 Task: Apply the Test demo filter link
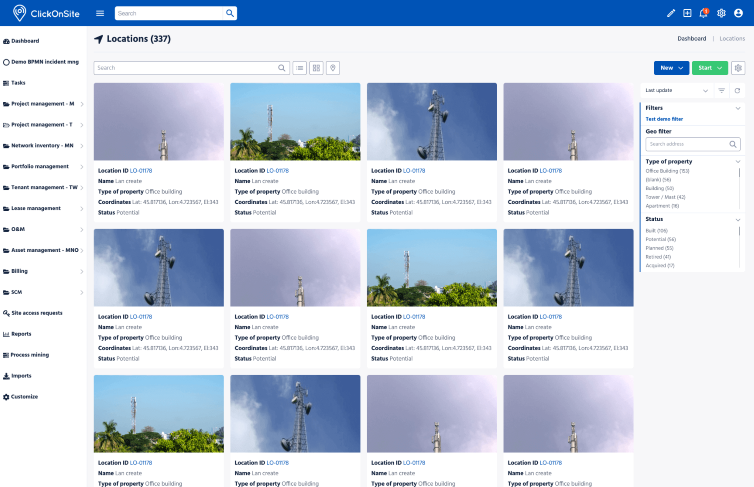point(664,119)
